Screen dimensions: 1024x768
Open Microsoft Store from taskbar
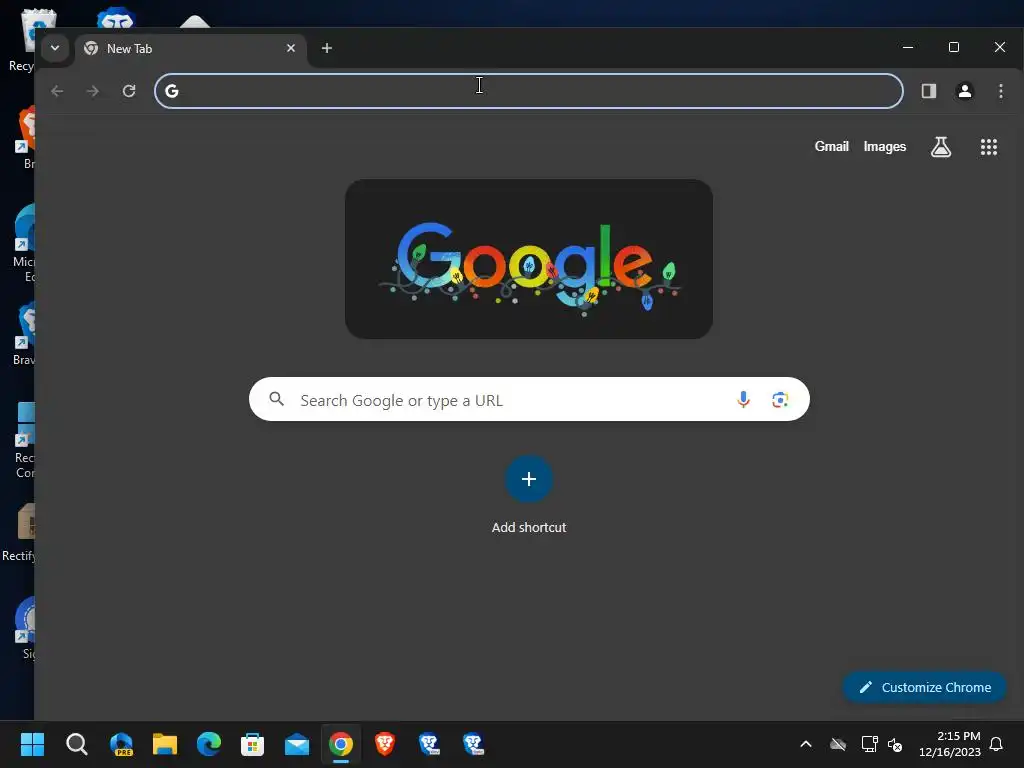[x=253, y=744]
